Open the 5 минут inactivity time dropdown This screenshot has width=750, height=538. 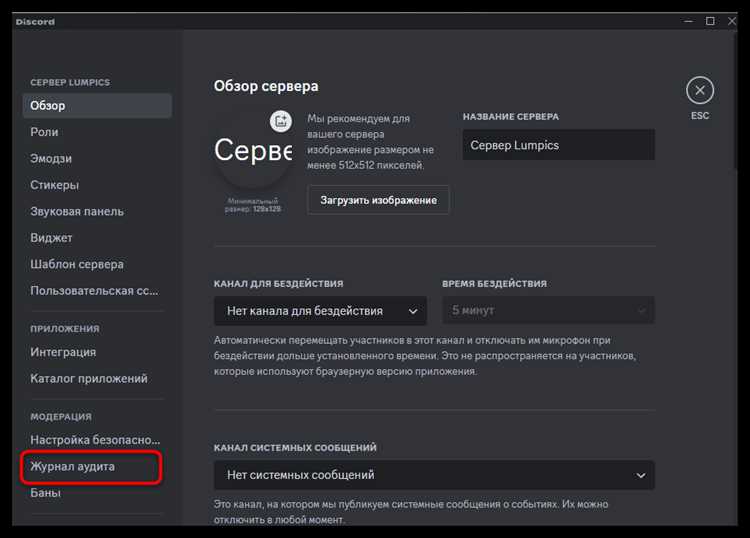pos(548,310)
